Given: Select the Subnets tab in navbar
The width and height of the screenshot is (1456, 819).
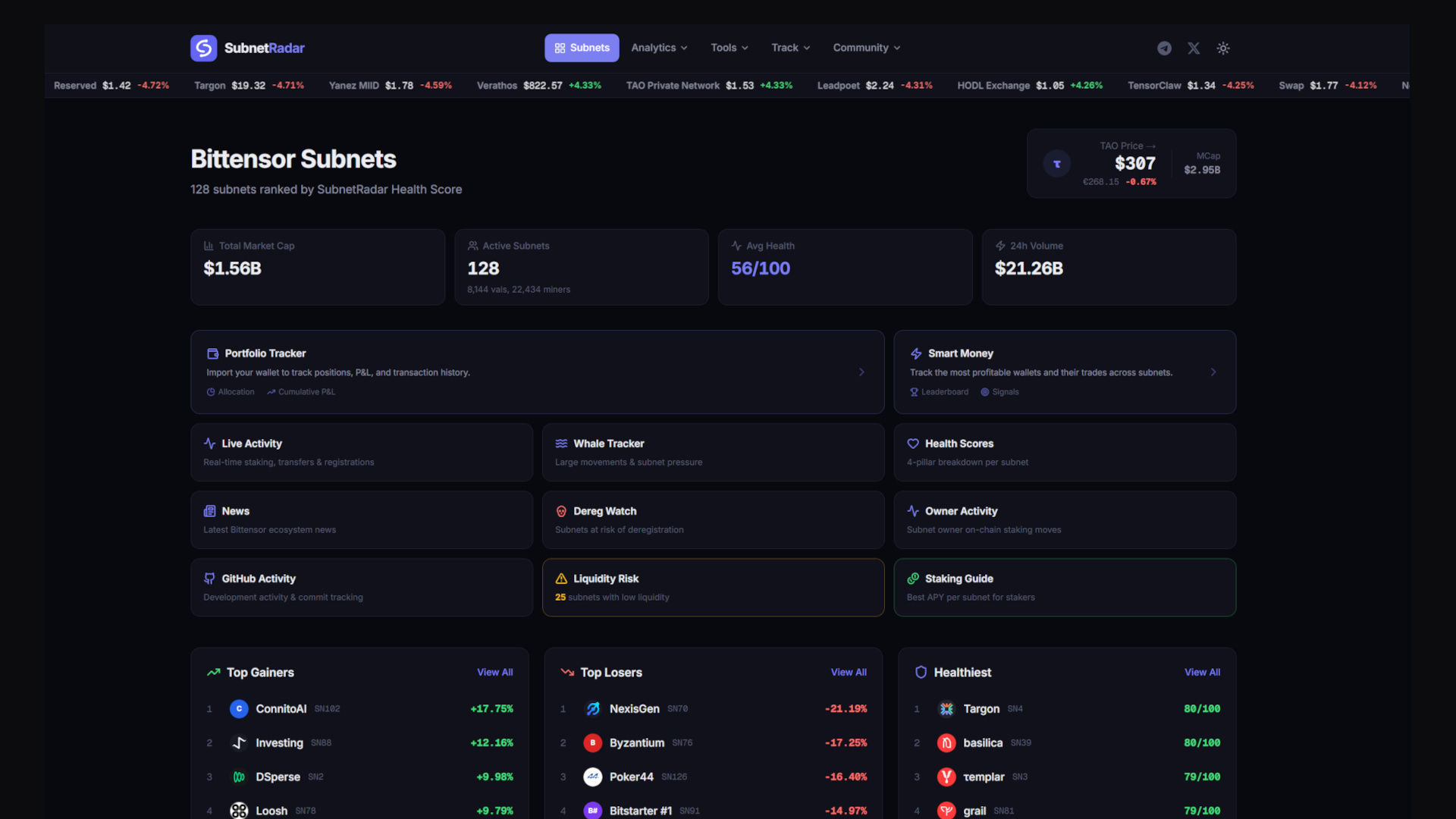Looking at the screenshot, I should [582, 48].
